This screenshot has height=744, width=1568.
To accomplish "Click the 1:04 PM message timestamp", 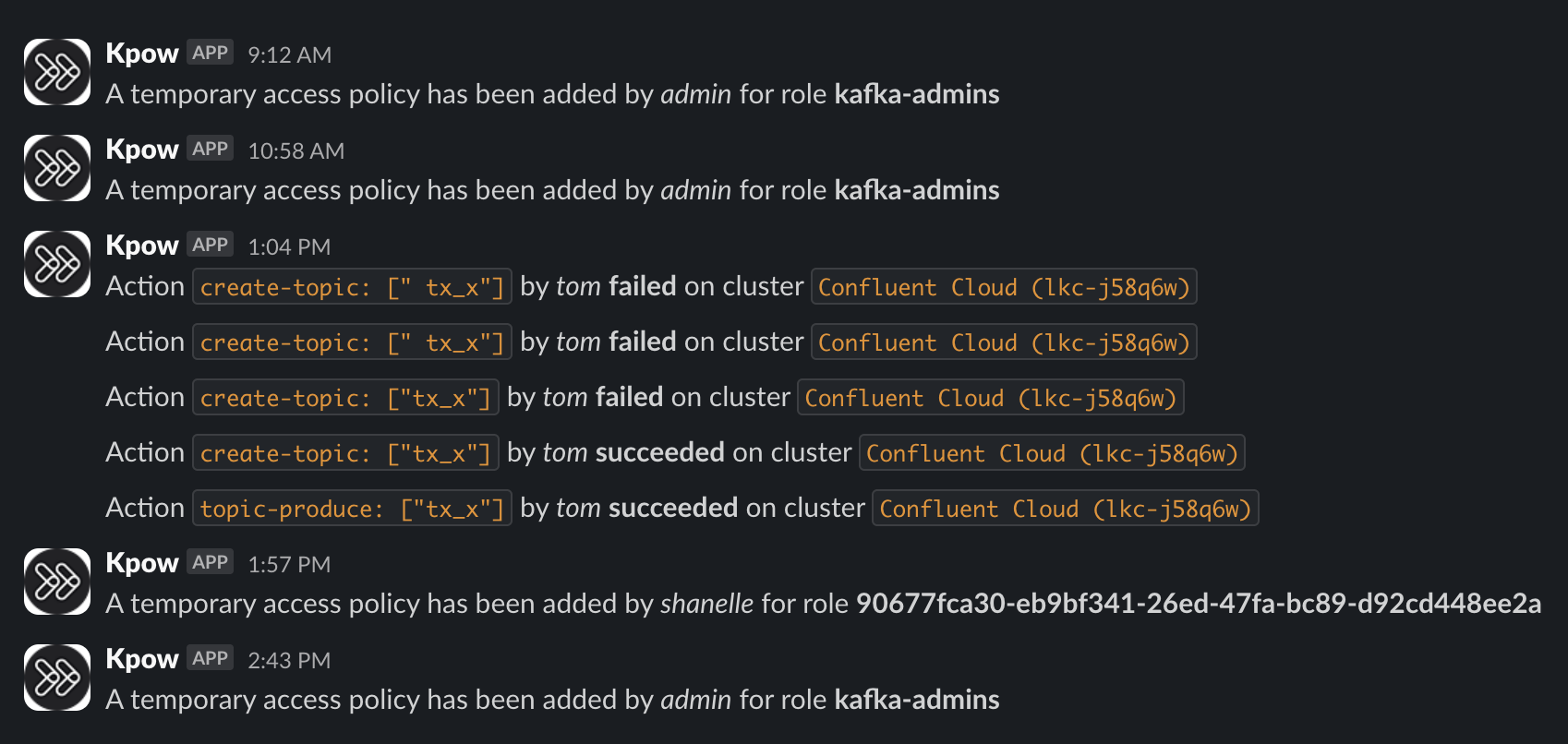I will point(289,247).
